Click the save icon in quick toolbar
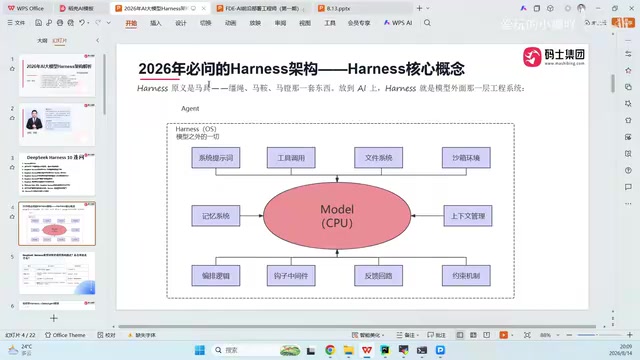640x360 pixels. 38,23
